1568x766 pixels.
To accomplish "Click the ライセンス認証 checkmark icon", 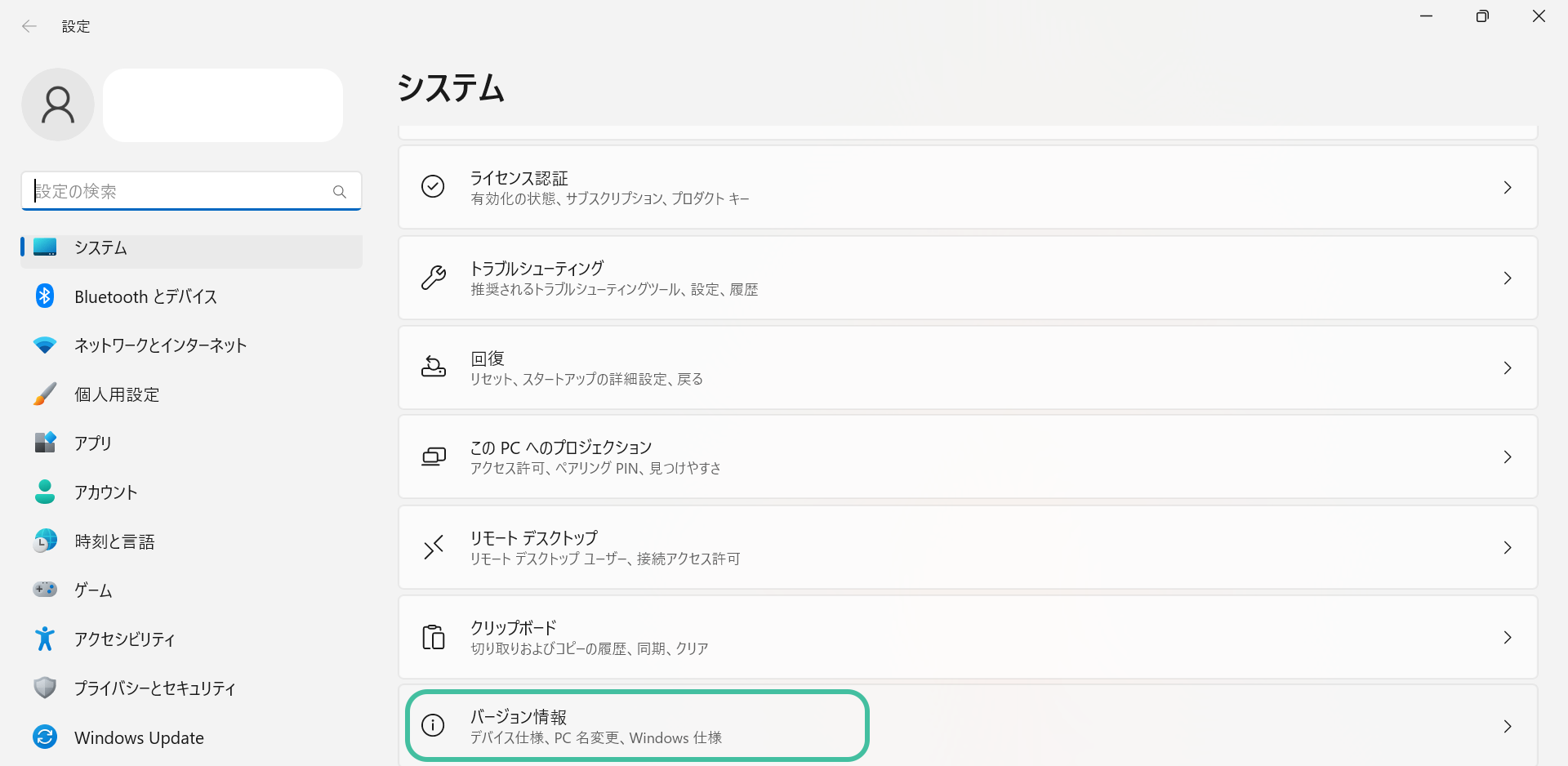I will (433, 187).
